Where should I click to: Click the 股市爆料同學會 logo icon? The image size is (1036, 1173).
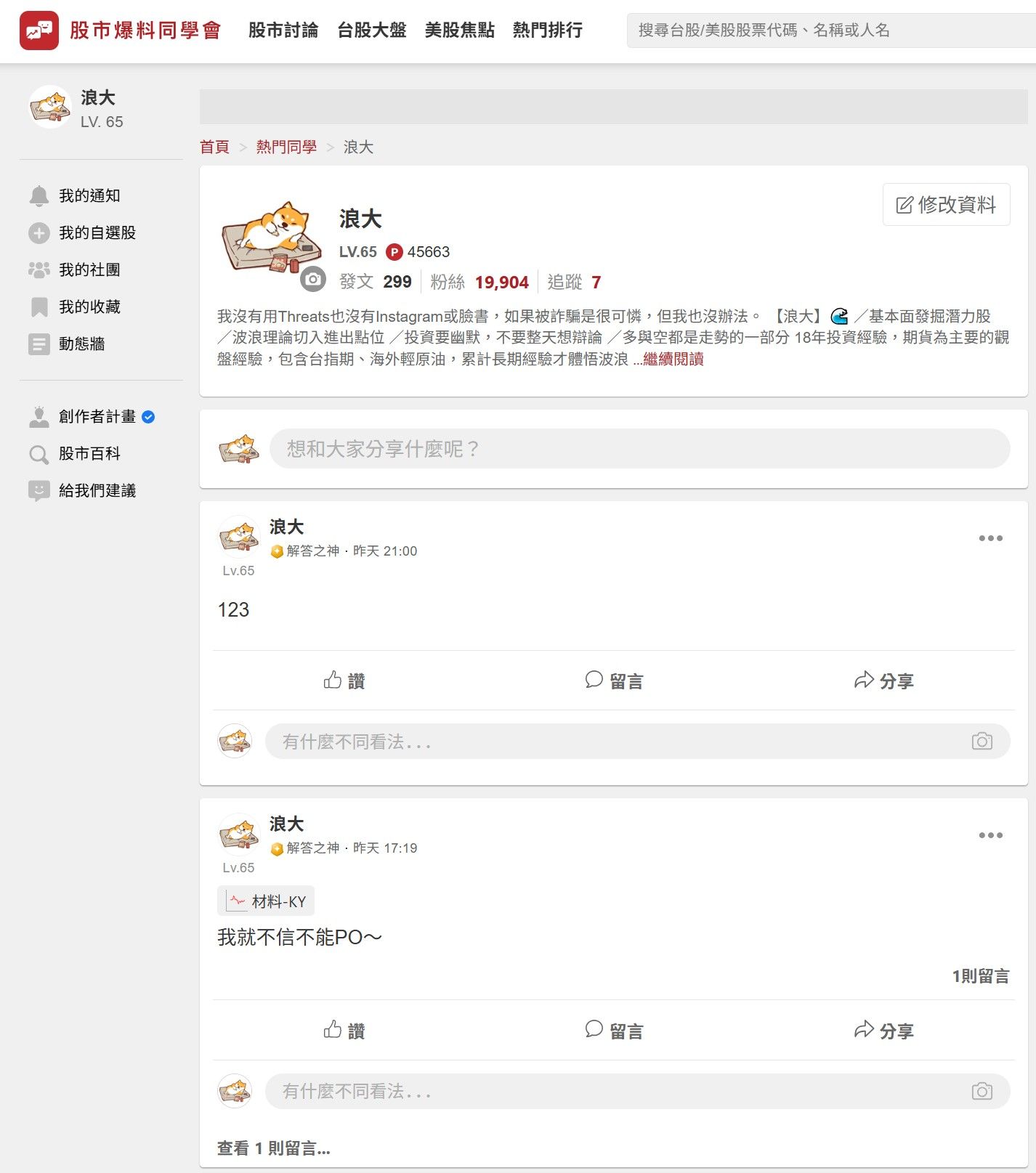(39, 31)
